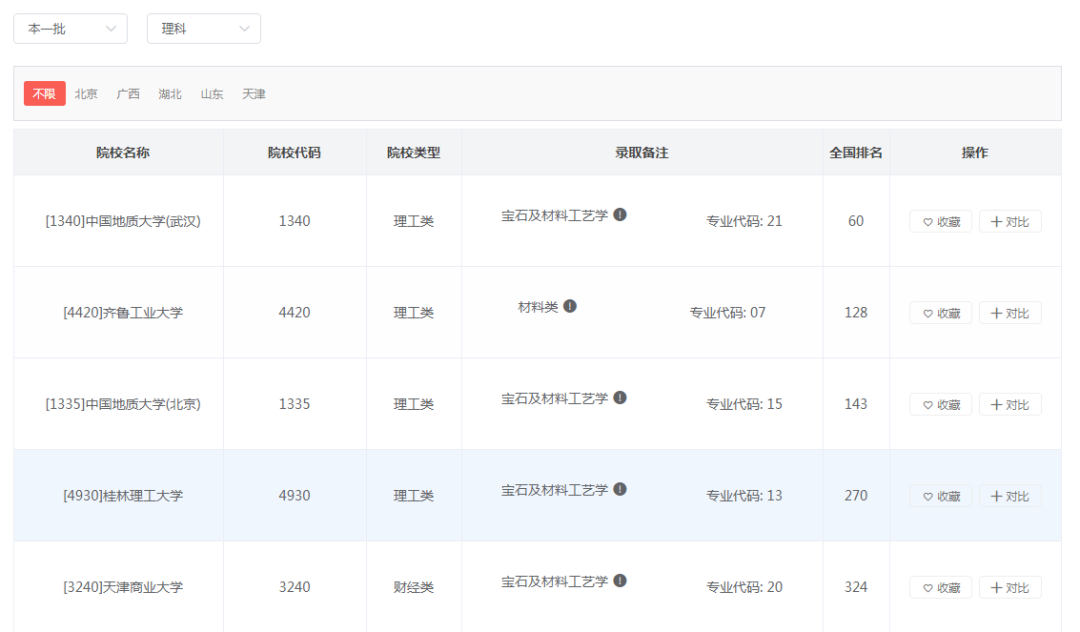
Task: Click 财经类 school type cell
Action: 413,587
